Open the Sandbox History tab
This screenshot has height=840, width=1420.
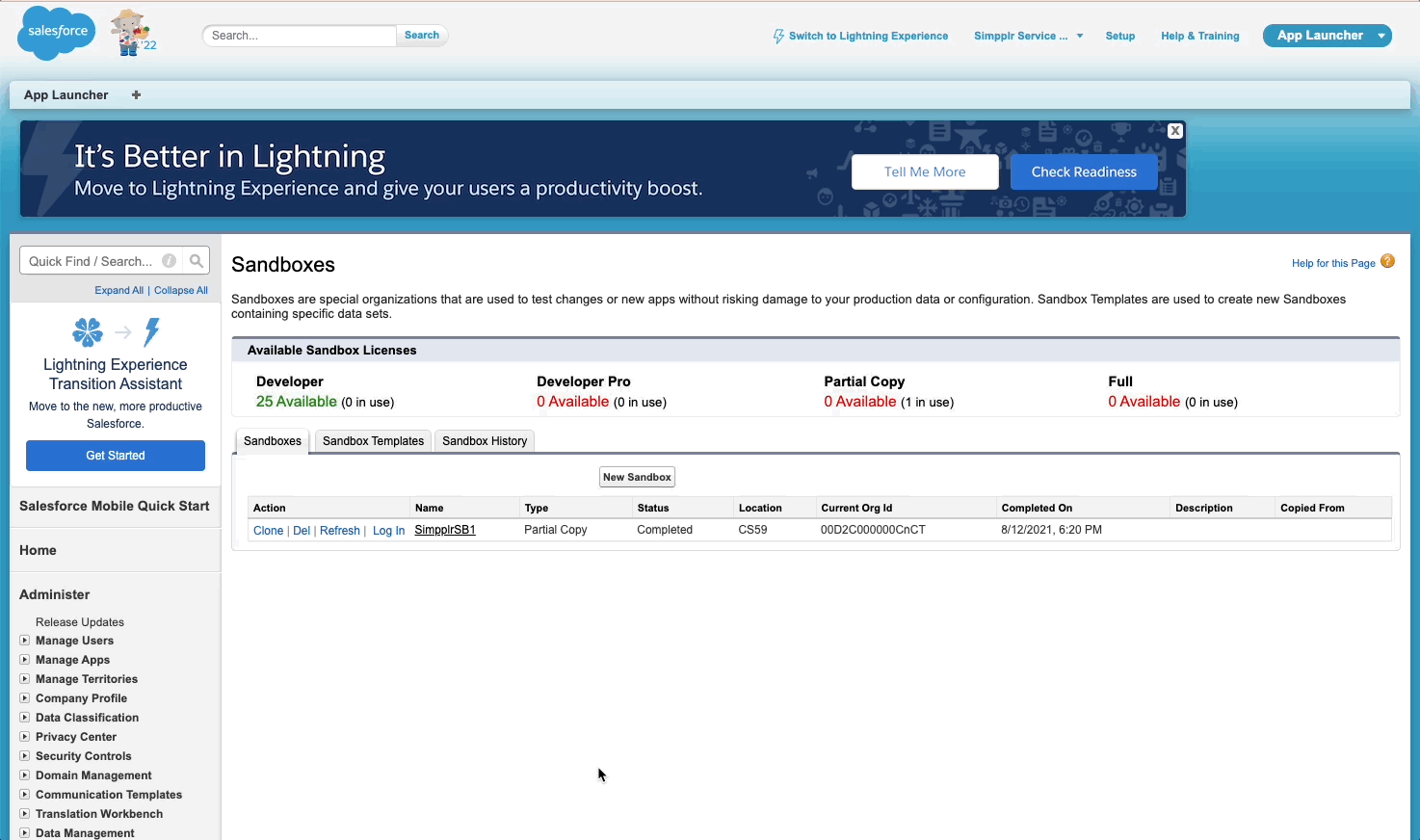tap(485, 441)
